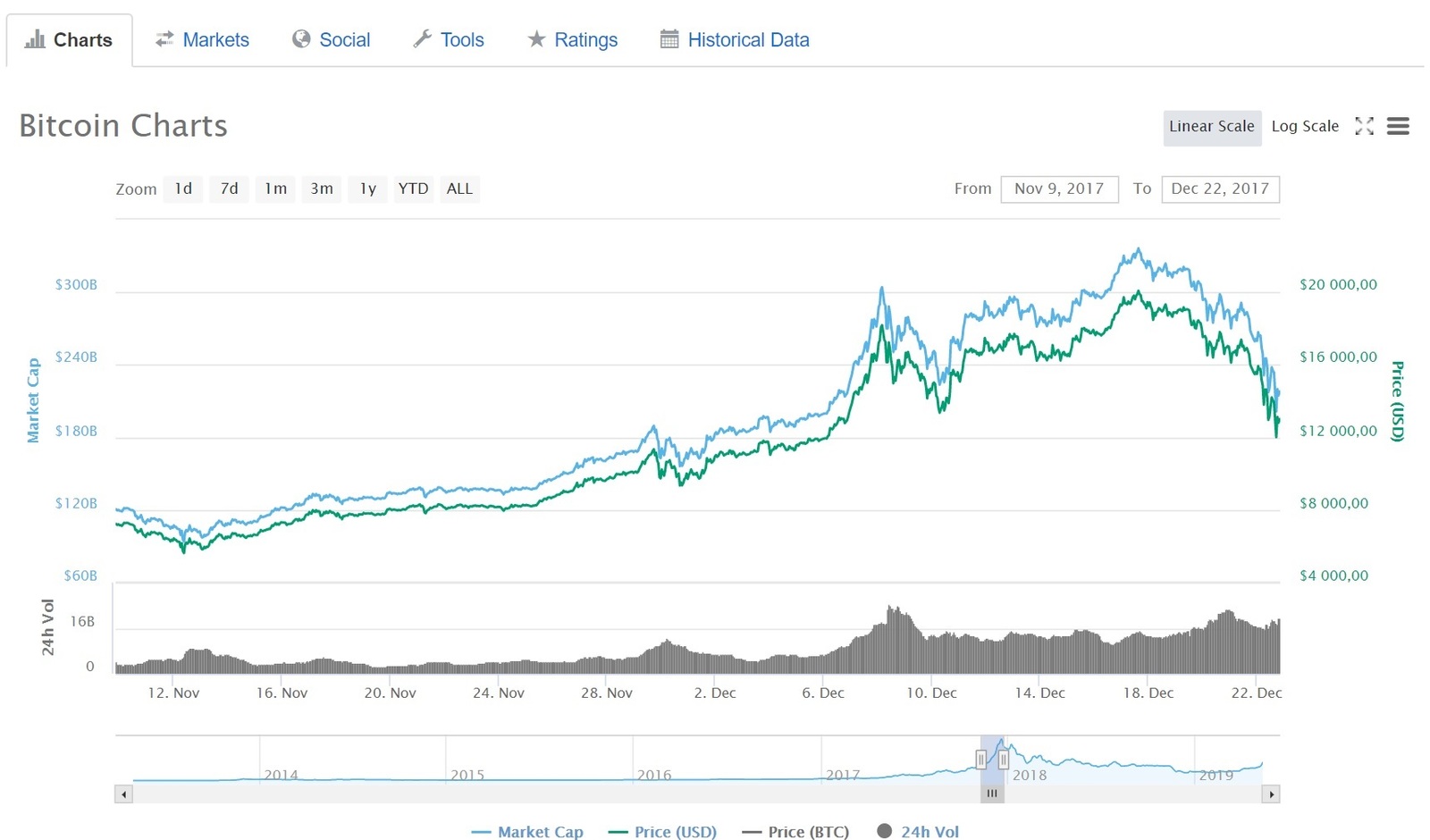1430x840 pixels.
Task: Set zoom to YTD
Action: tap(413, 189)
